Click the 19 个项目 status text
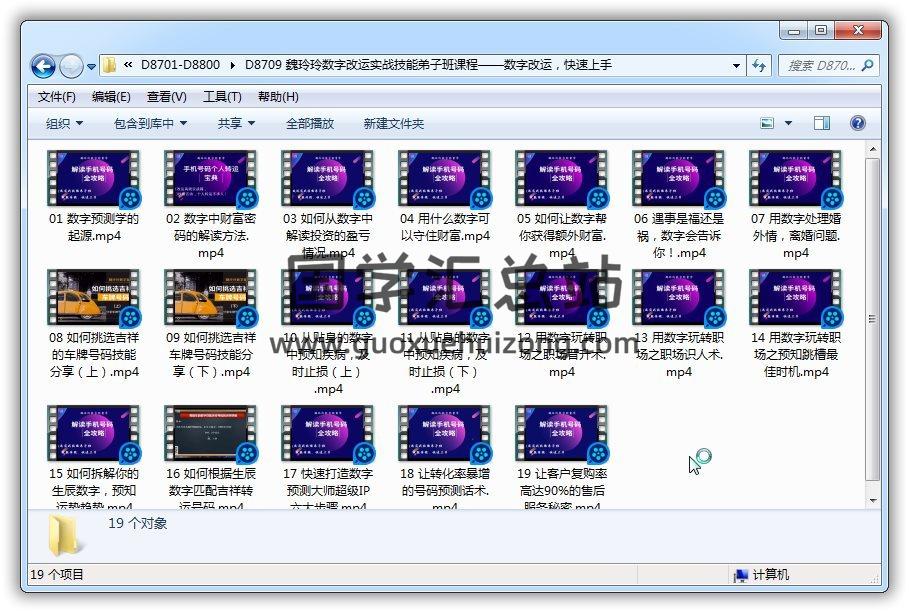Viewport: 909px width, 613px height. tap(57, 575)
